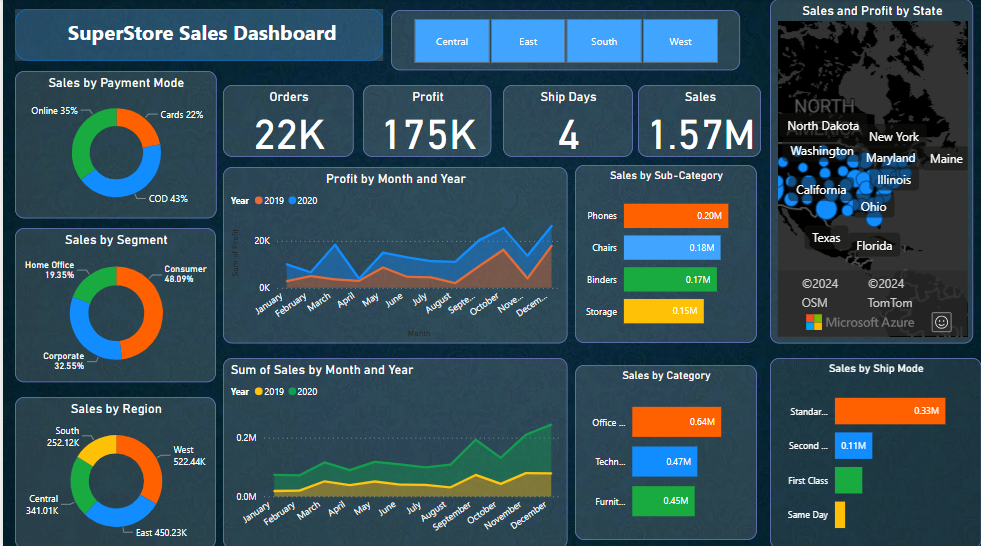Click the yellow Same Day ship mode bar
This screenshot has width=981, height=546.
[840, 515]
